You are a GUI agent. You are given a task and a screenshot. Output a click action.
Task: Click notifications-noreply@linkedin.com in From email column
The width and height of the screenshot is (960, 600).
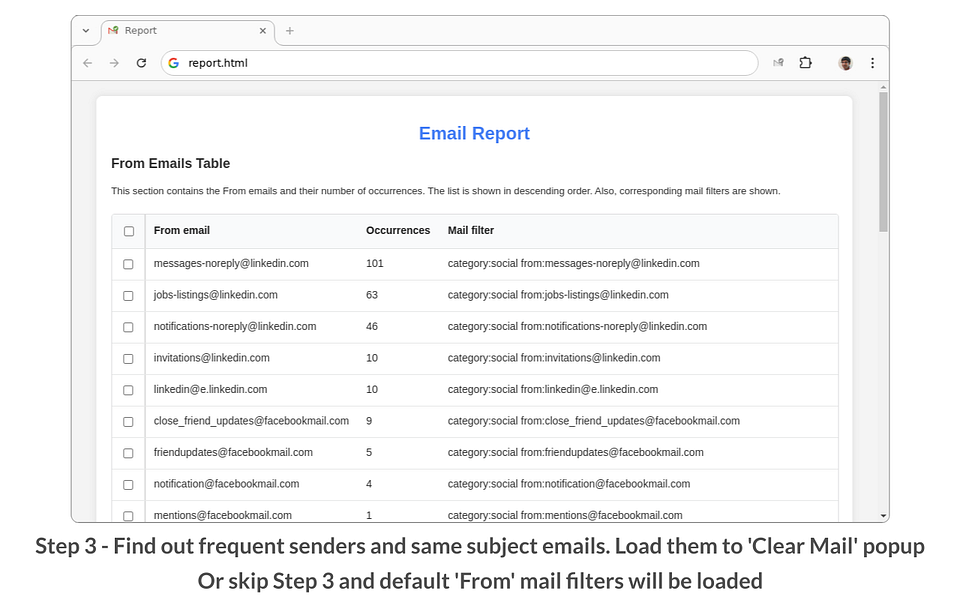pyautogui.click(x=235, y=326)
